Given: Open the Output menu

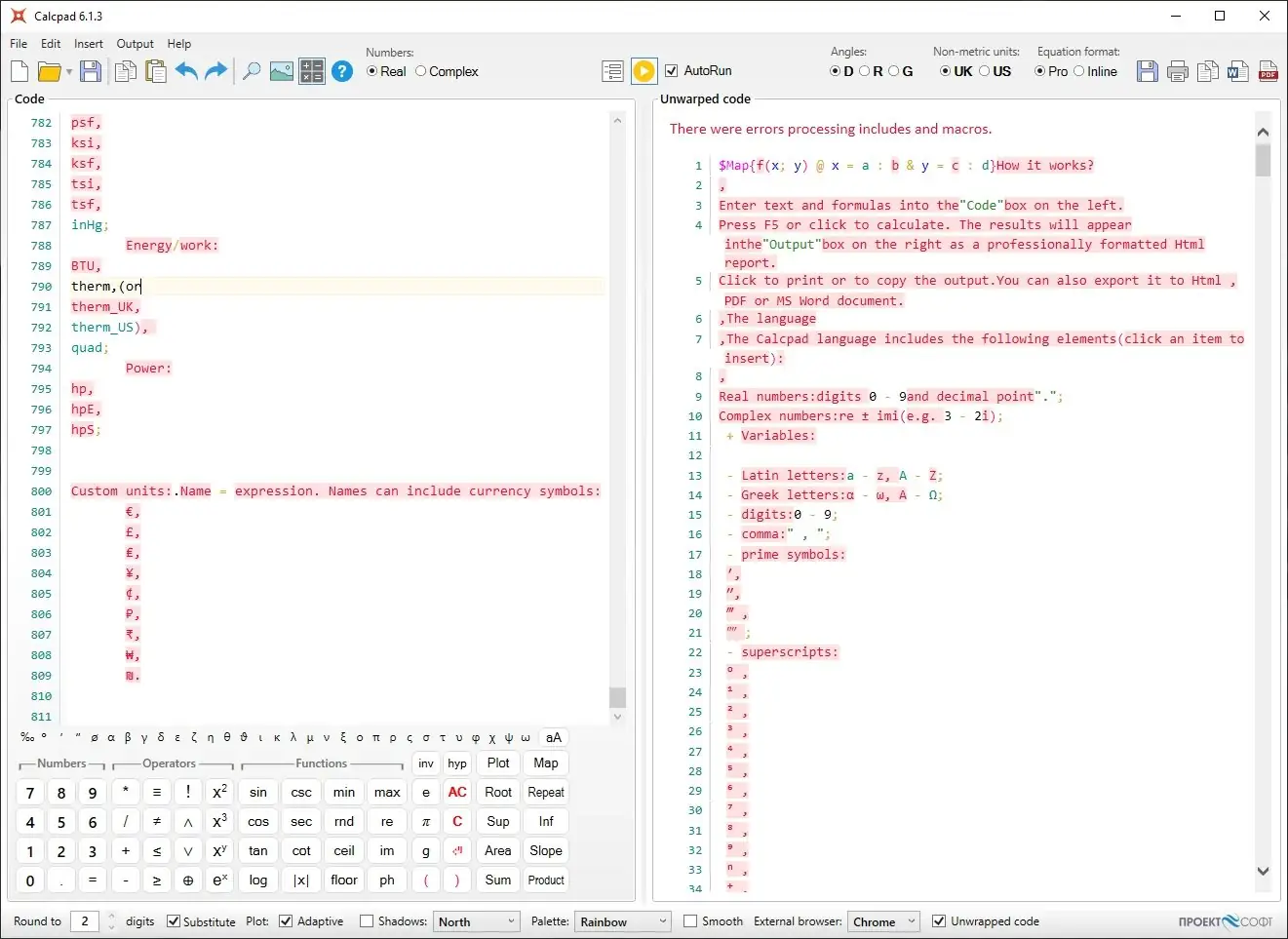Looking at the screenshot, I should (136, 44).
